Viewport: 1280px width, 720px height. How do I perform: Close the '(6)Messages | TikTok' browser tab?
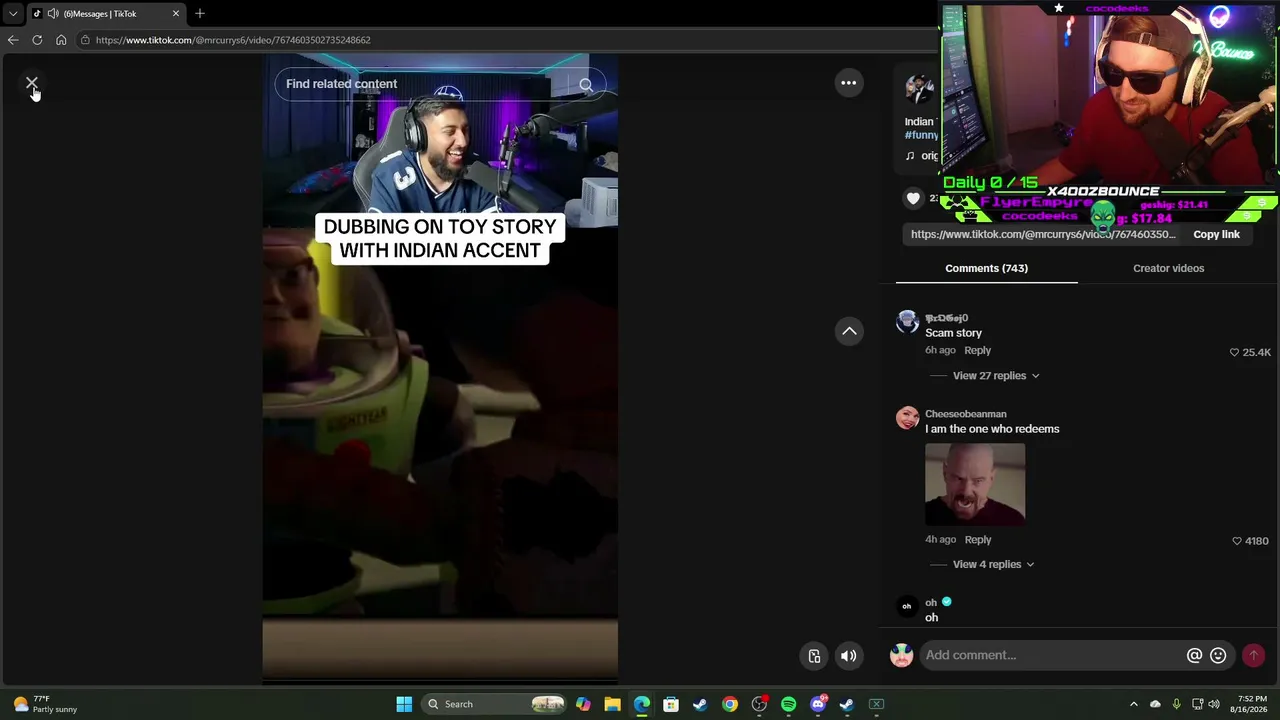[x=176, y=14]
